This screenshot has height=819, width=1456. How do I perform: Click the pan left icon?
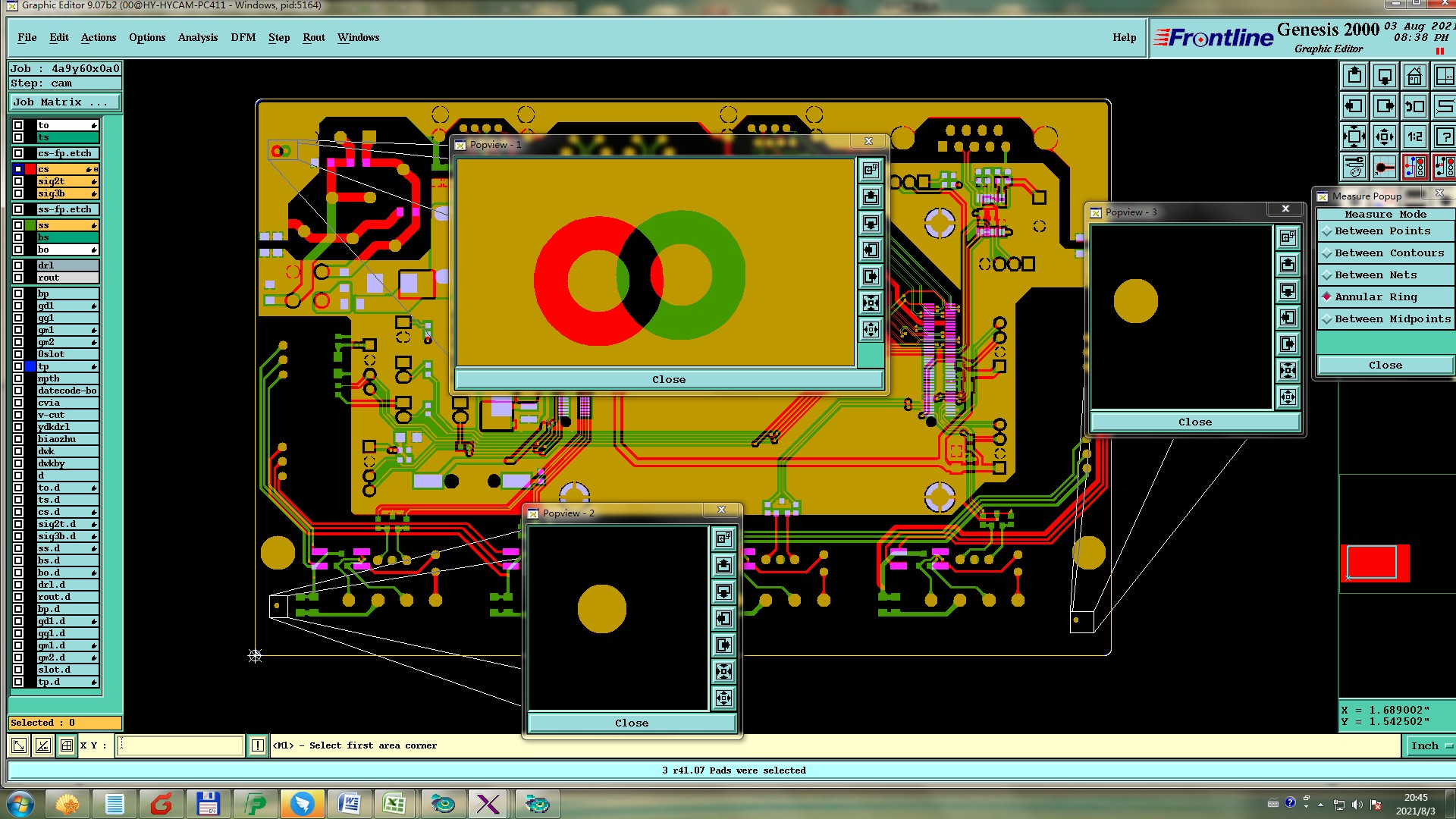pyautogui.click(x=1354, y=107)
